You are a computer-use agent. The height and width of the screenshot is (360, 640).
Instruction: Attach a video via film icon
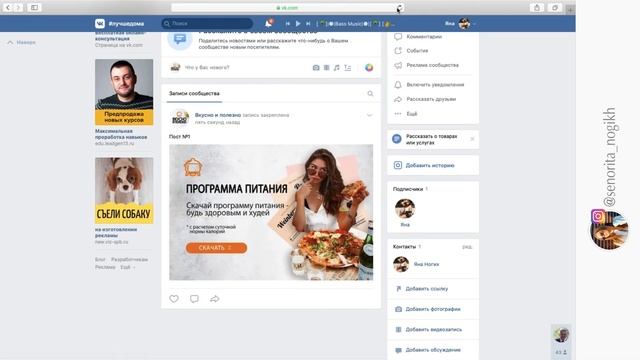(x=327, y=68)
